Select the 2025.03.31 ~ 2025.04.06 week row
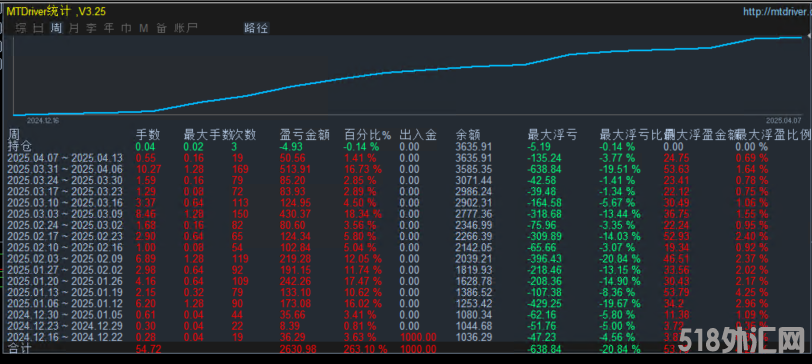 (x=405, y=169)
